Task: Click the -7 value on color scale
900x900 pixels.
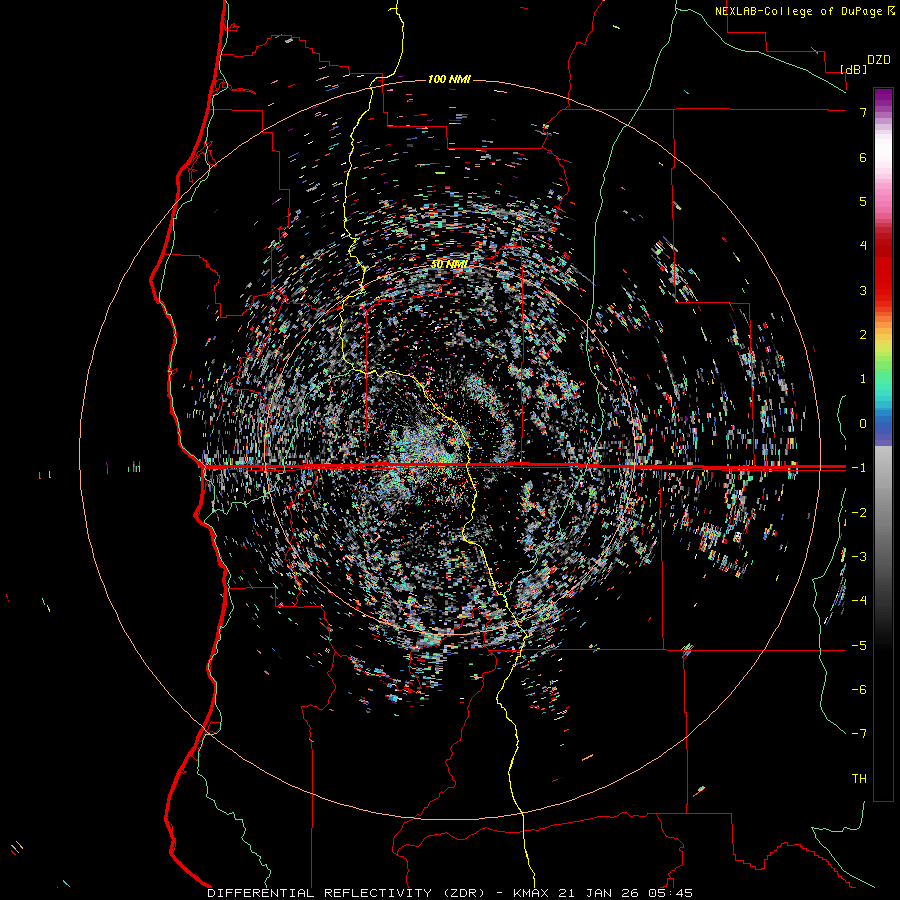Action: coord(859,734)
